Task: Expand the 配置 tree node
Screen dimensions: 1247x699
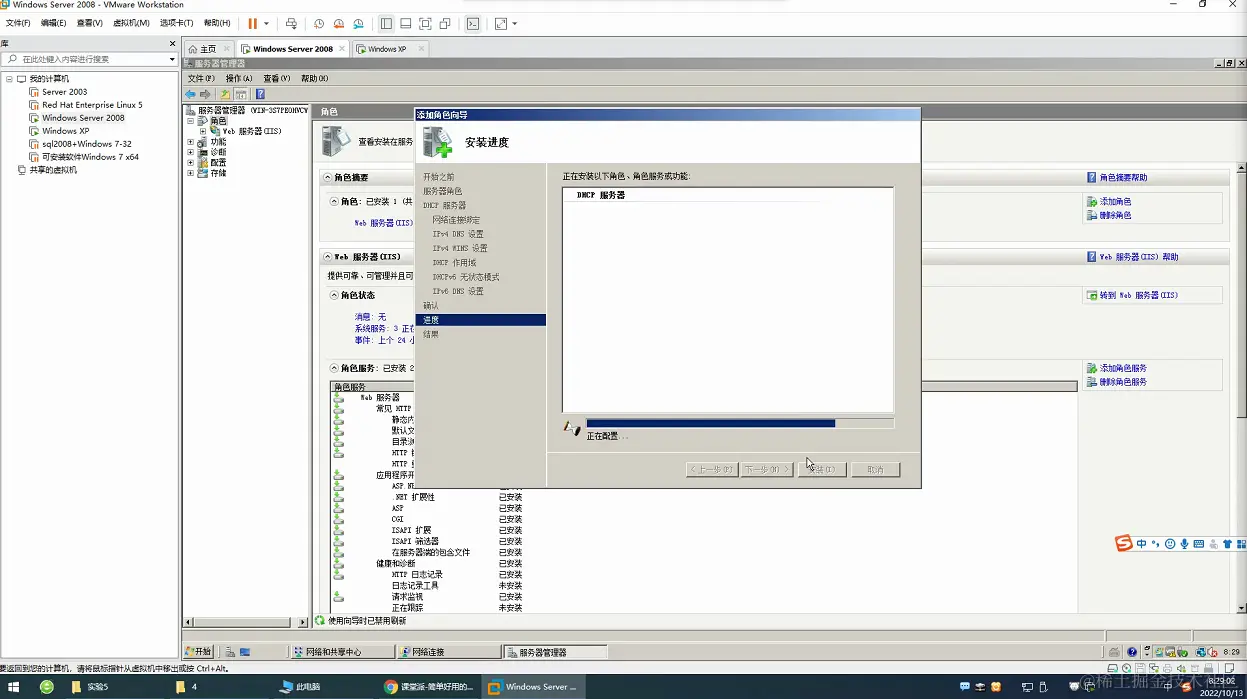Action: pyautogui.click(x=190, y=162)
